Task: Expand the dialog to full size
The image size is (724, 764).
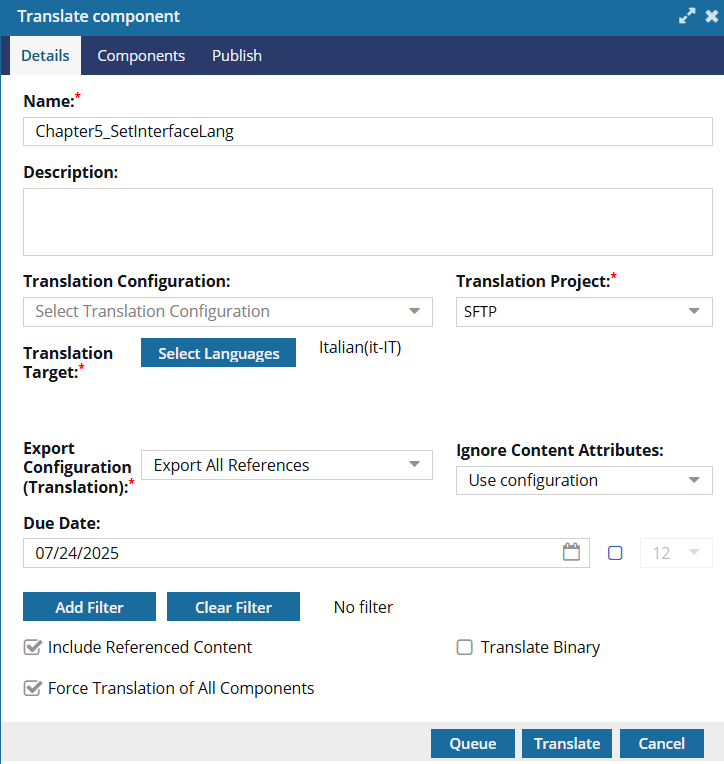Action: coord(686,17)
